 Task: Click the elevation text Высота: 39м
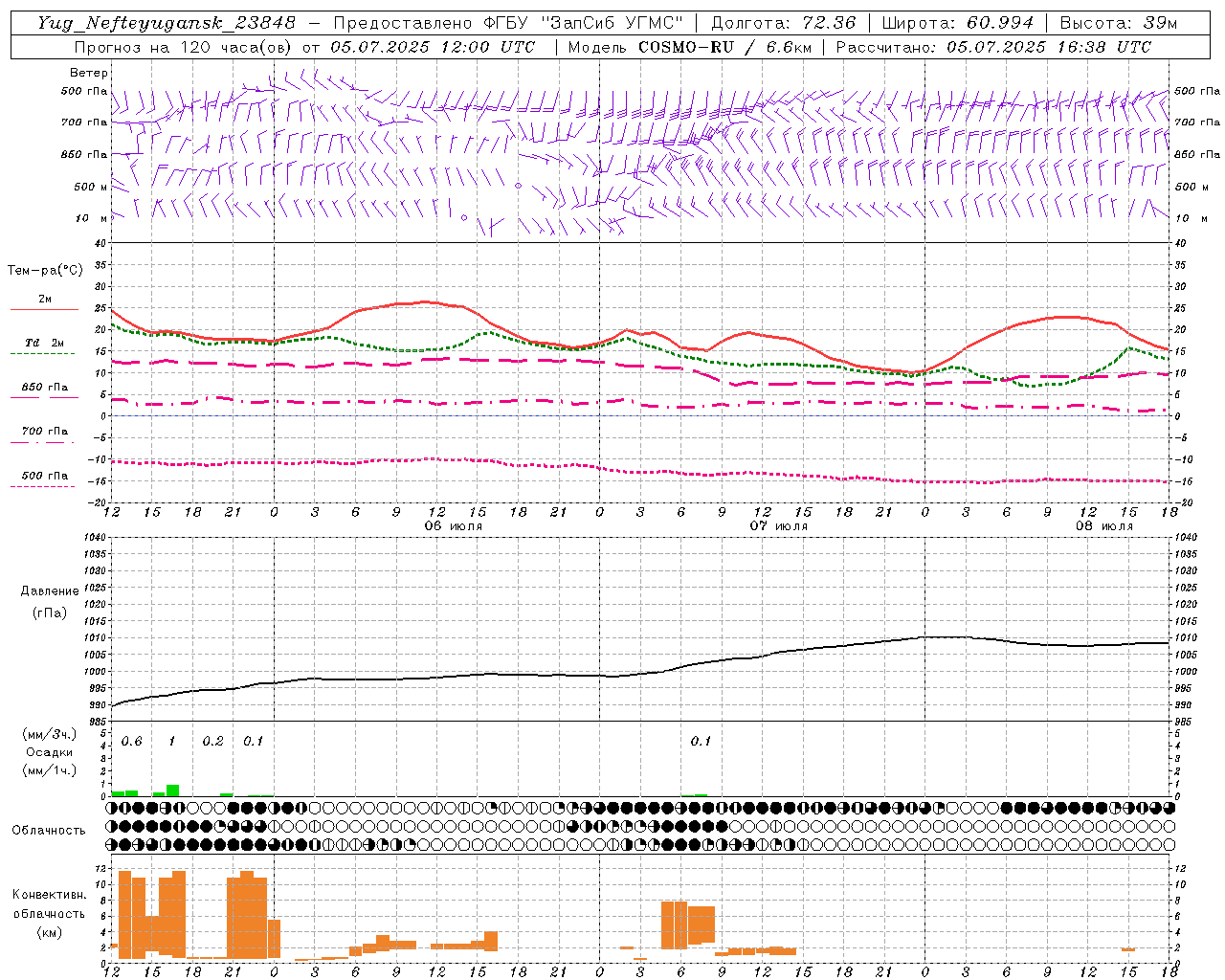[1119, 23]
